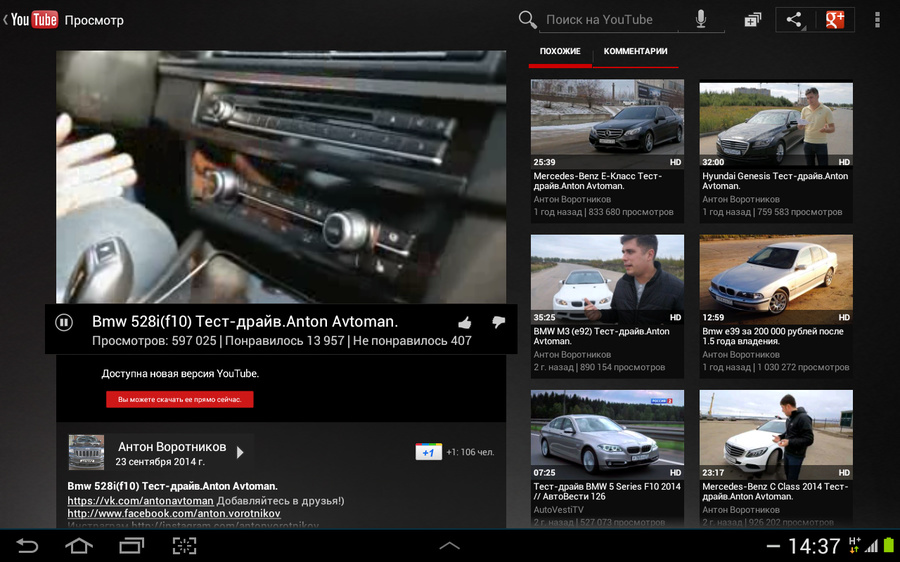900x562 pixels.
Task: Expand arrow next to Антон Воротников
Action: pyautogui.click(x=240, y=452)
